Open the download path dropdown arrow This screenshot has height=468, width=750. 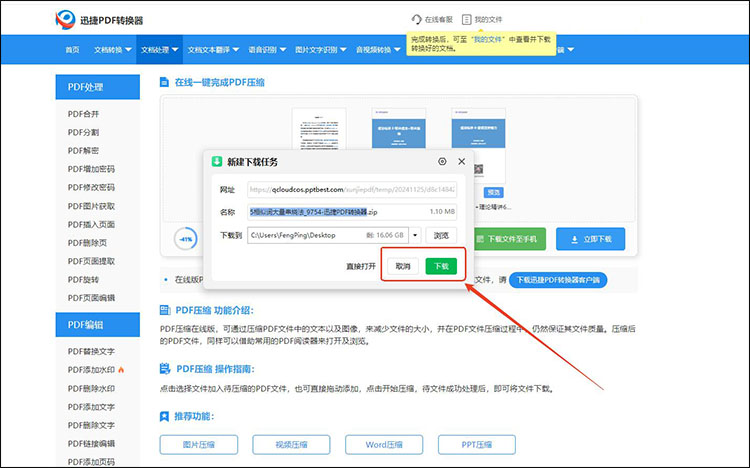pos(415,235)
